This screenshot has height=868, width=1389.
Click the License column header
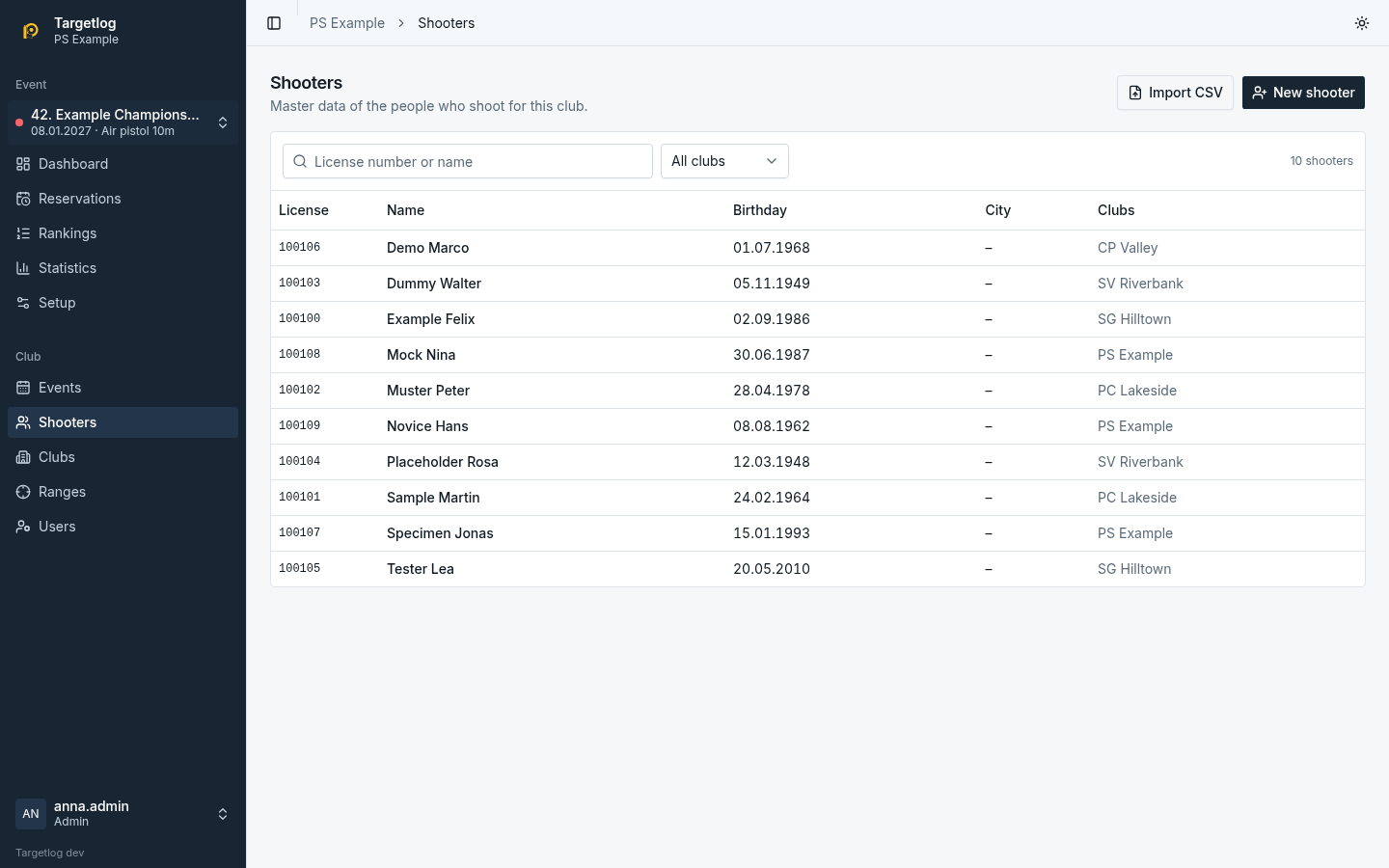(304, 210)
